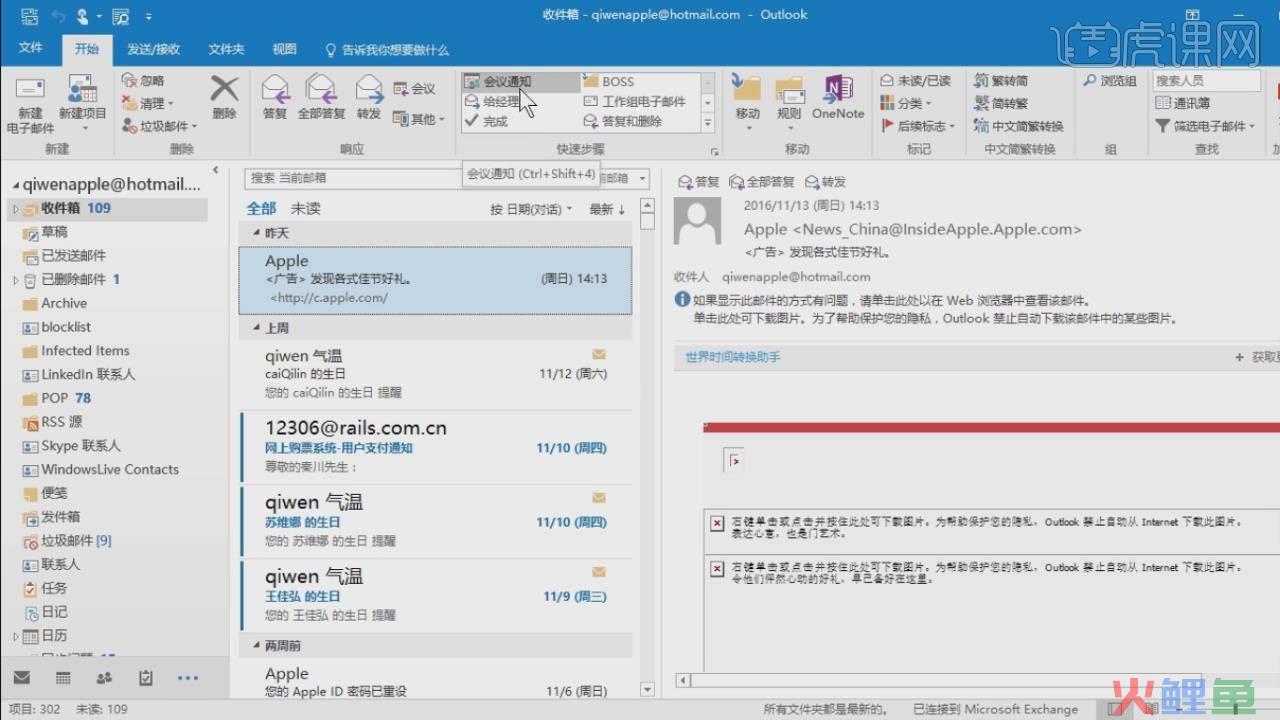The height and width of the screenshot is (720, 1280).
Task: Click the Reply All (全部答复) ribbon icon
Action: 321,97
